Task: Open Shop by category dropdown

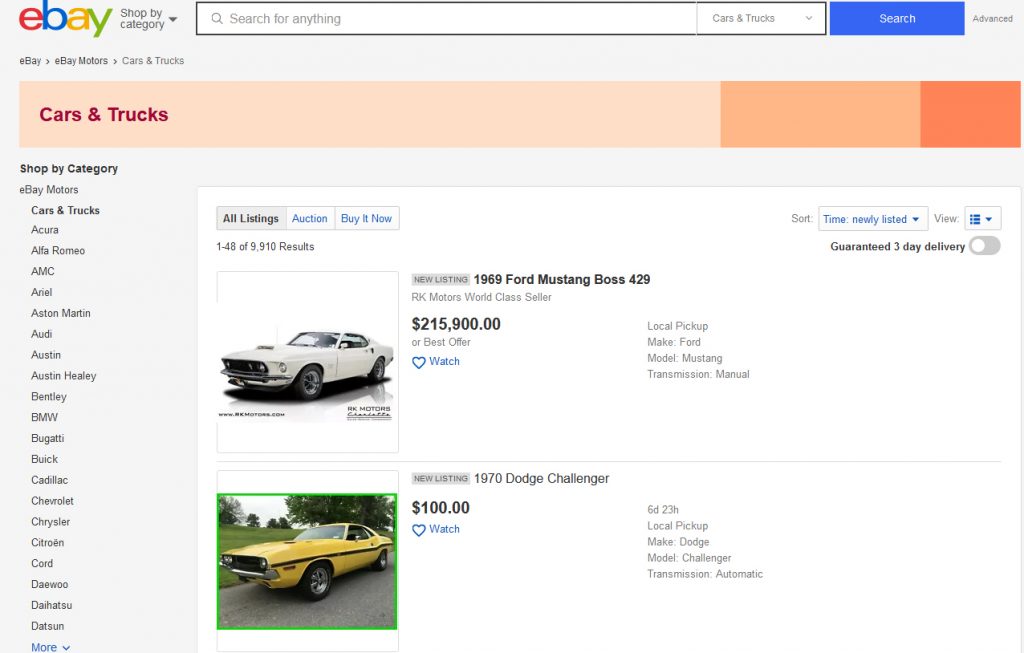Action: coord(148,19)
